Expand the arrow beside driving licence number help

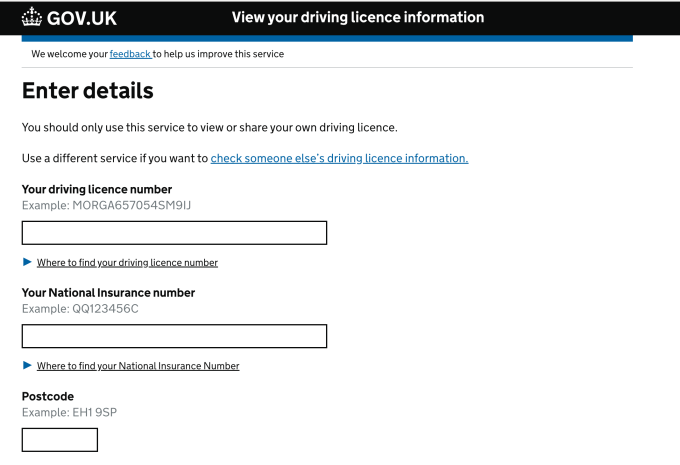click(x=27, y=262)
